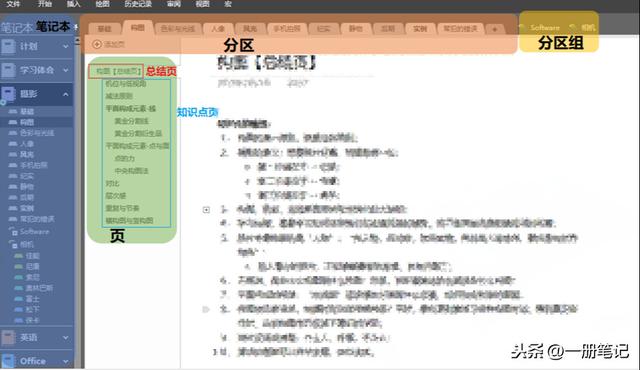The width and height of the screenshot is (640, 370).
Task: Select 常犯的错误 in the notebook sidebar
Action: coord(37,219)
